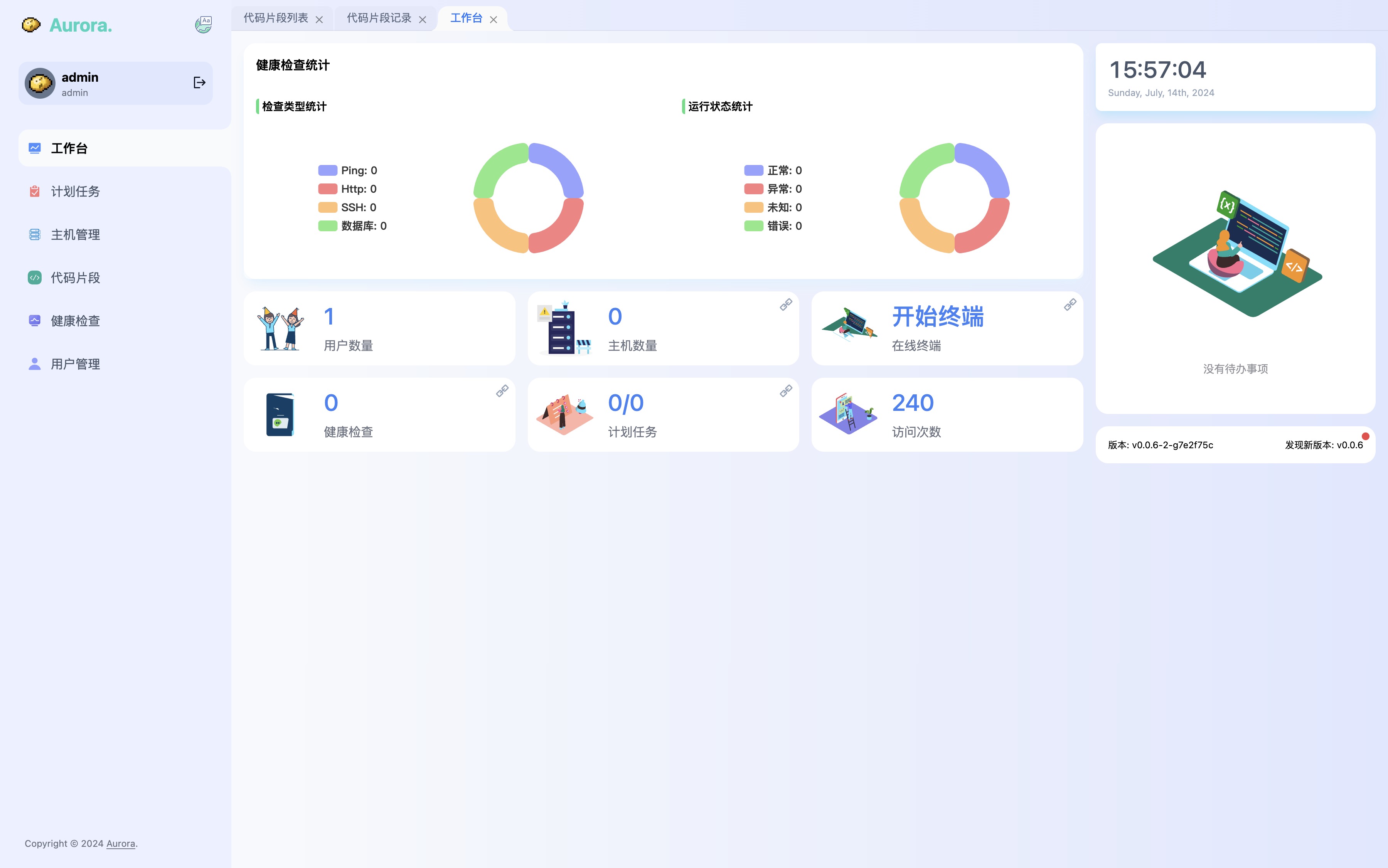Select the 工作台 sidebar icon
The height and width of the screenshot is (868, 1388).
(34, 148)
